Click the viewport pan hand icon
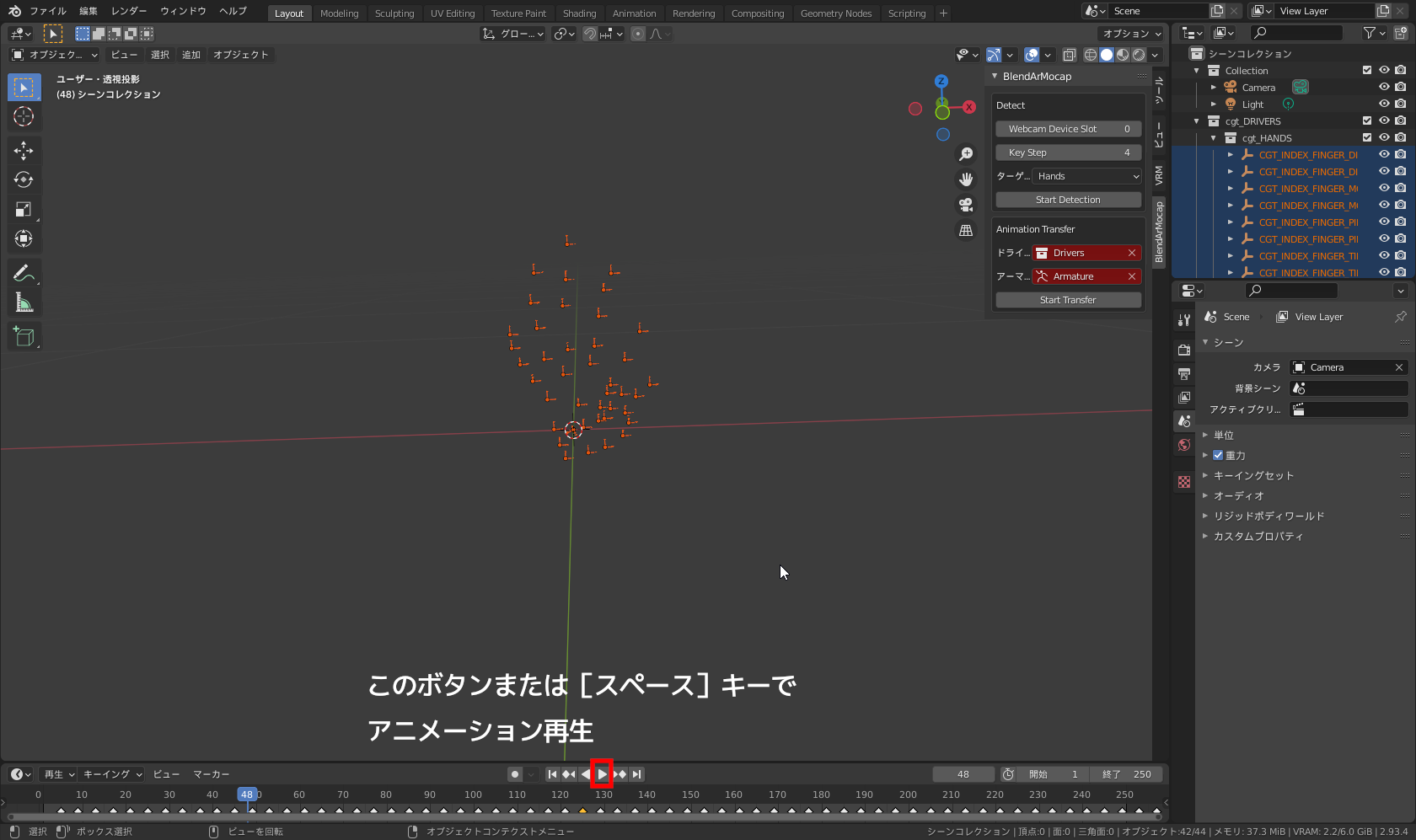The image size is (1416, 840). point(966,179)
